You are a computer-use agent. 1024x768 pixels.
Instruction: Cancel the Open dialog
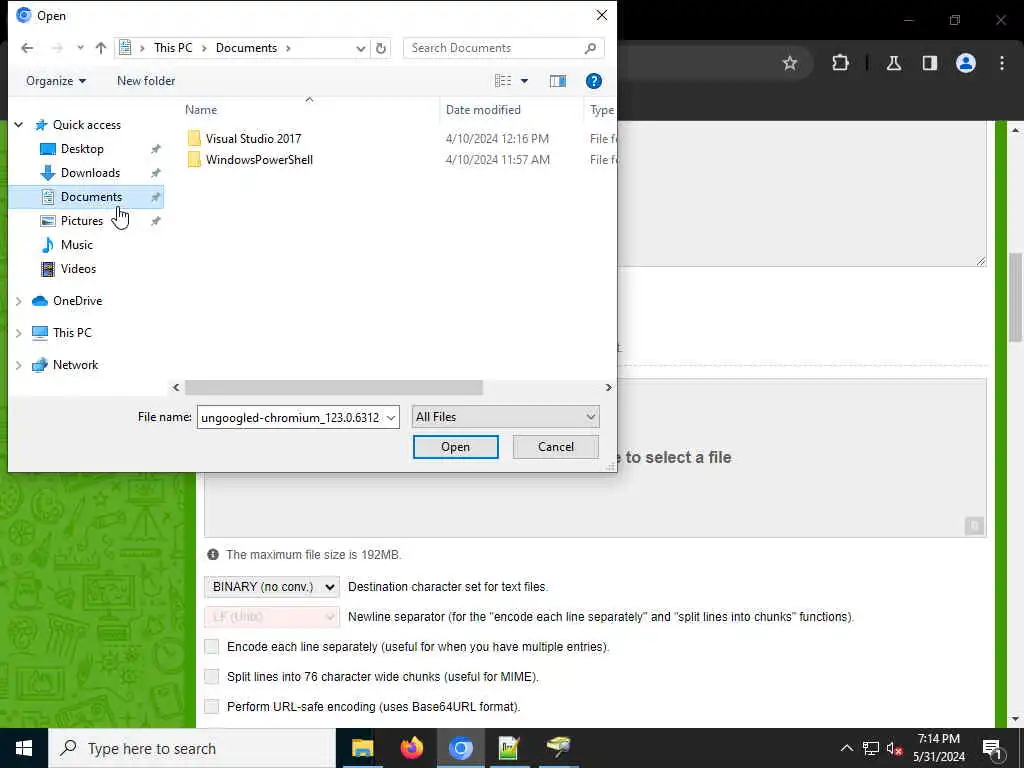coord(556,447)
